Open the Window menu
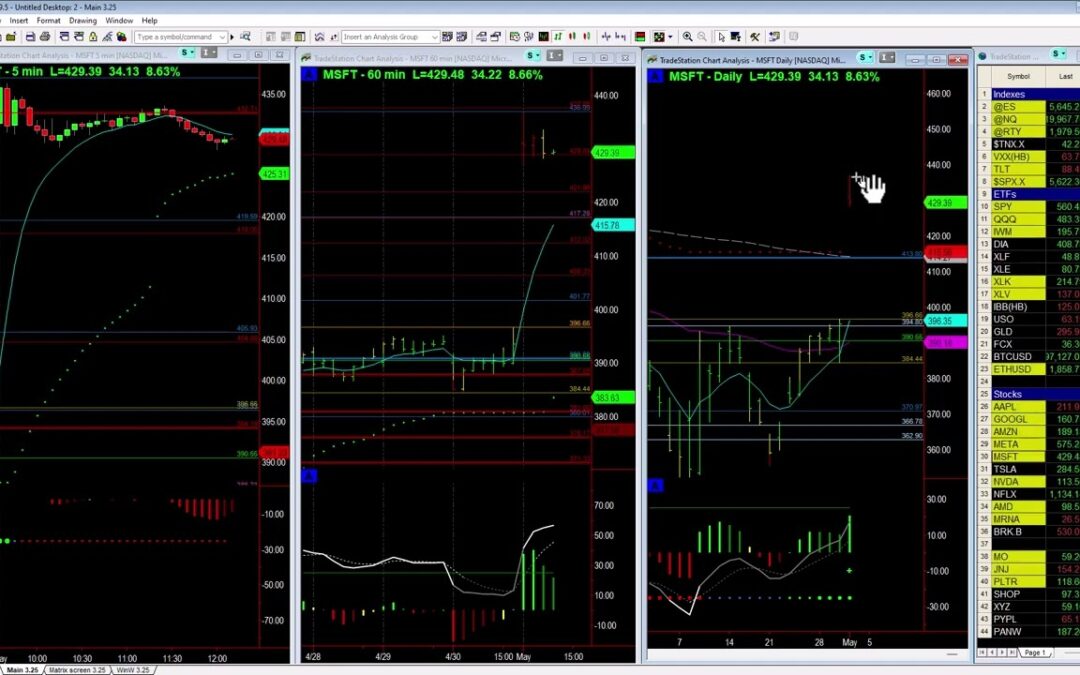Screen dimensions: 1080x675 click(119, 21)
